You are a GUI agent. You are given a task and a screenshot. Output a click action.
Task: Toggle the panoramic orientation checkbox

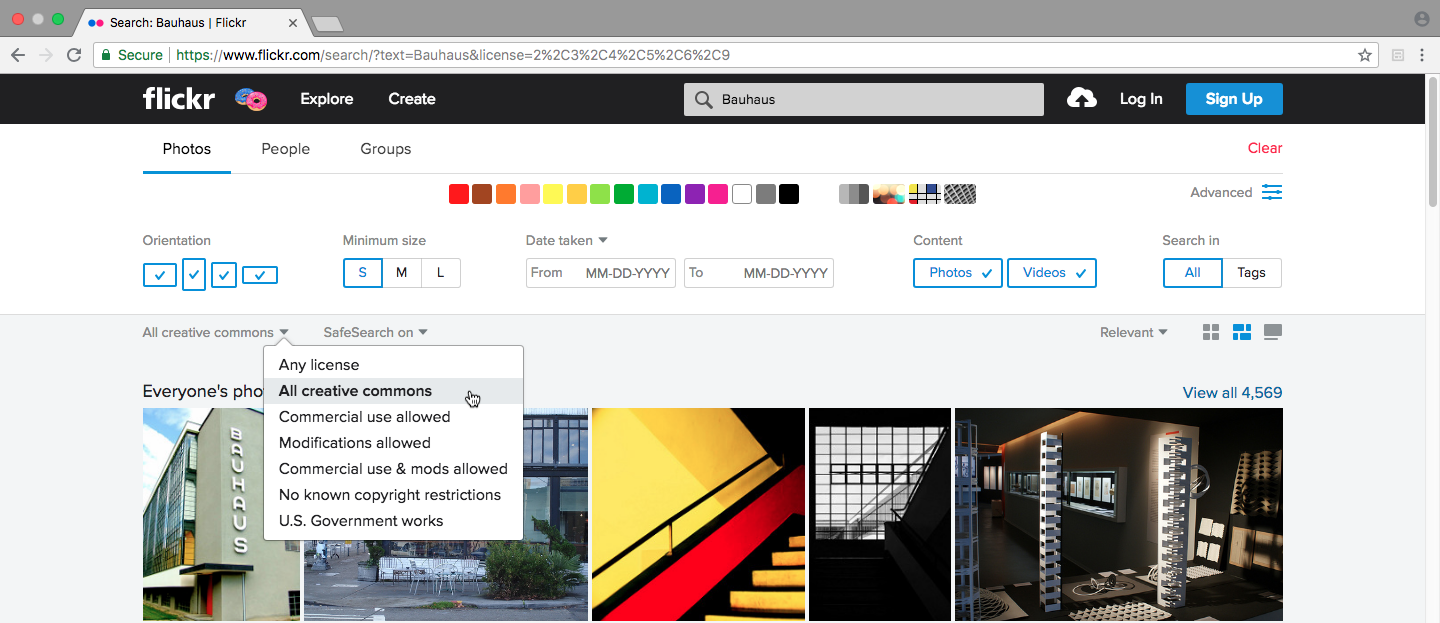click(x=260, y=274)
